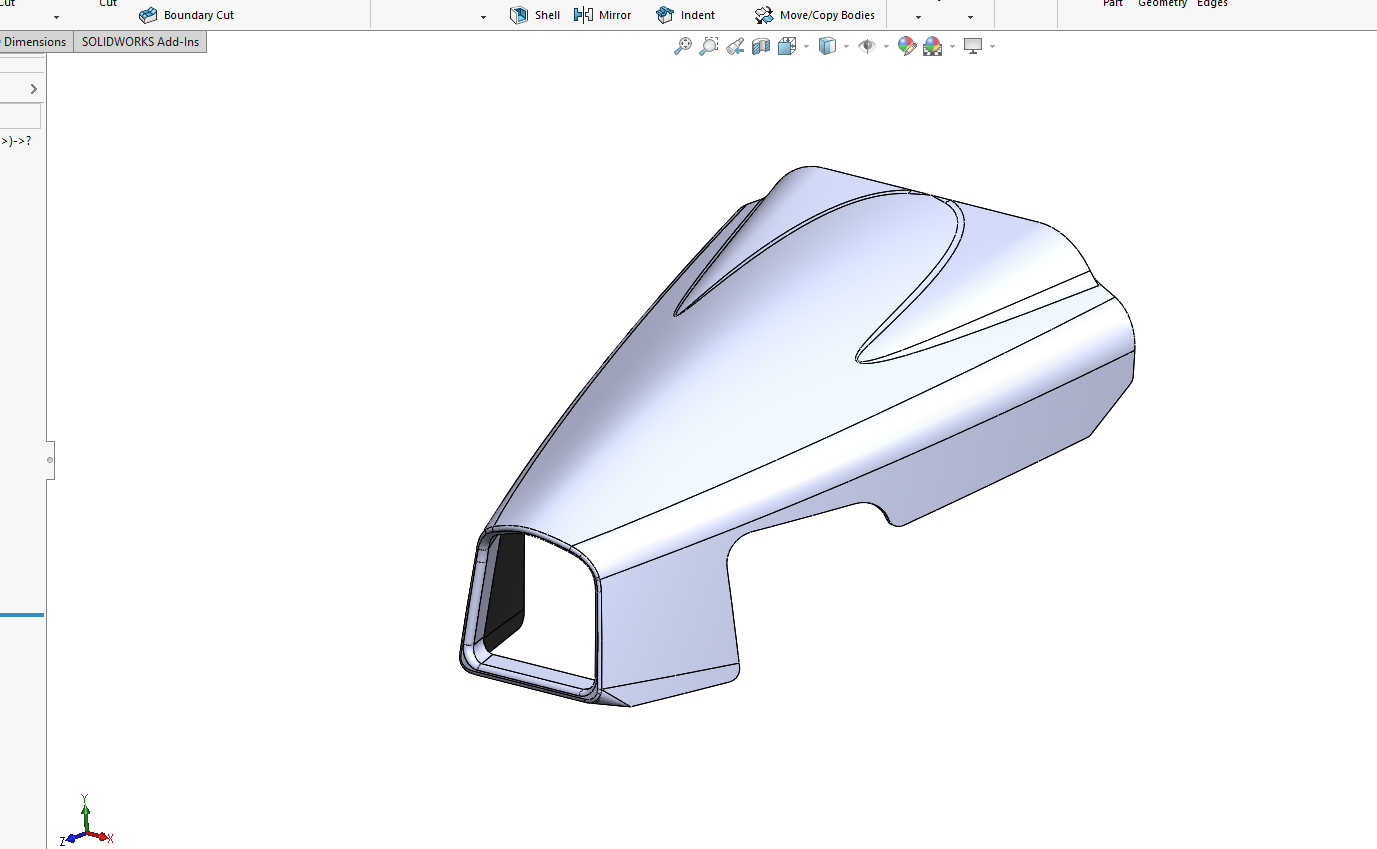Open dropdown arrow right of Move/Copy Bodies
The width and height of the screenshot is (1377, 849).
[x=918, y=17]
